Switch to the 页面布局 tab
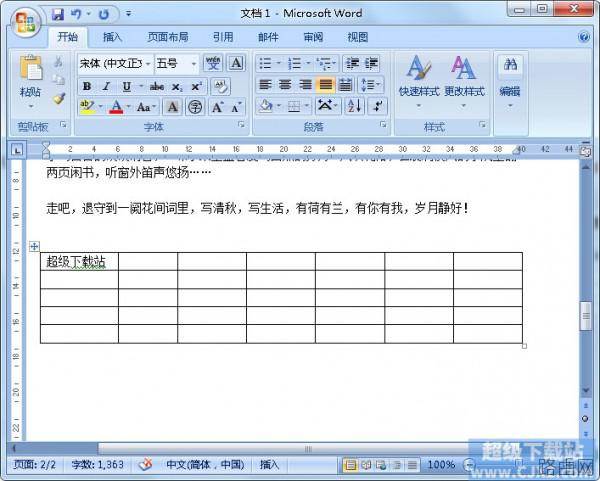Viewport: 600px width, 481px height. [168, 37]
